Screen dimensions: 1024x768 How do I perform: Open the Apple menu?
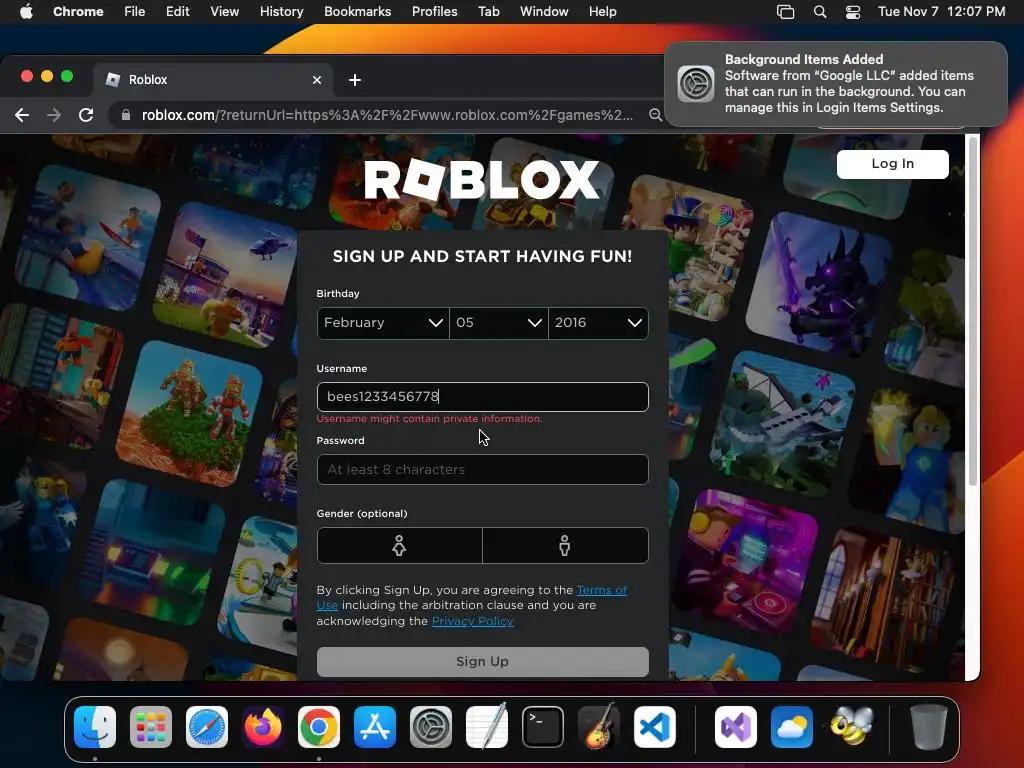26,12
